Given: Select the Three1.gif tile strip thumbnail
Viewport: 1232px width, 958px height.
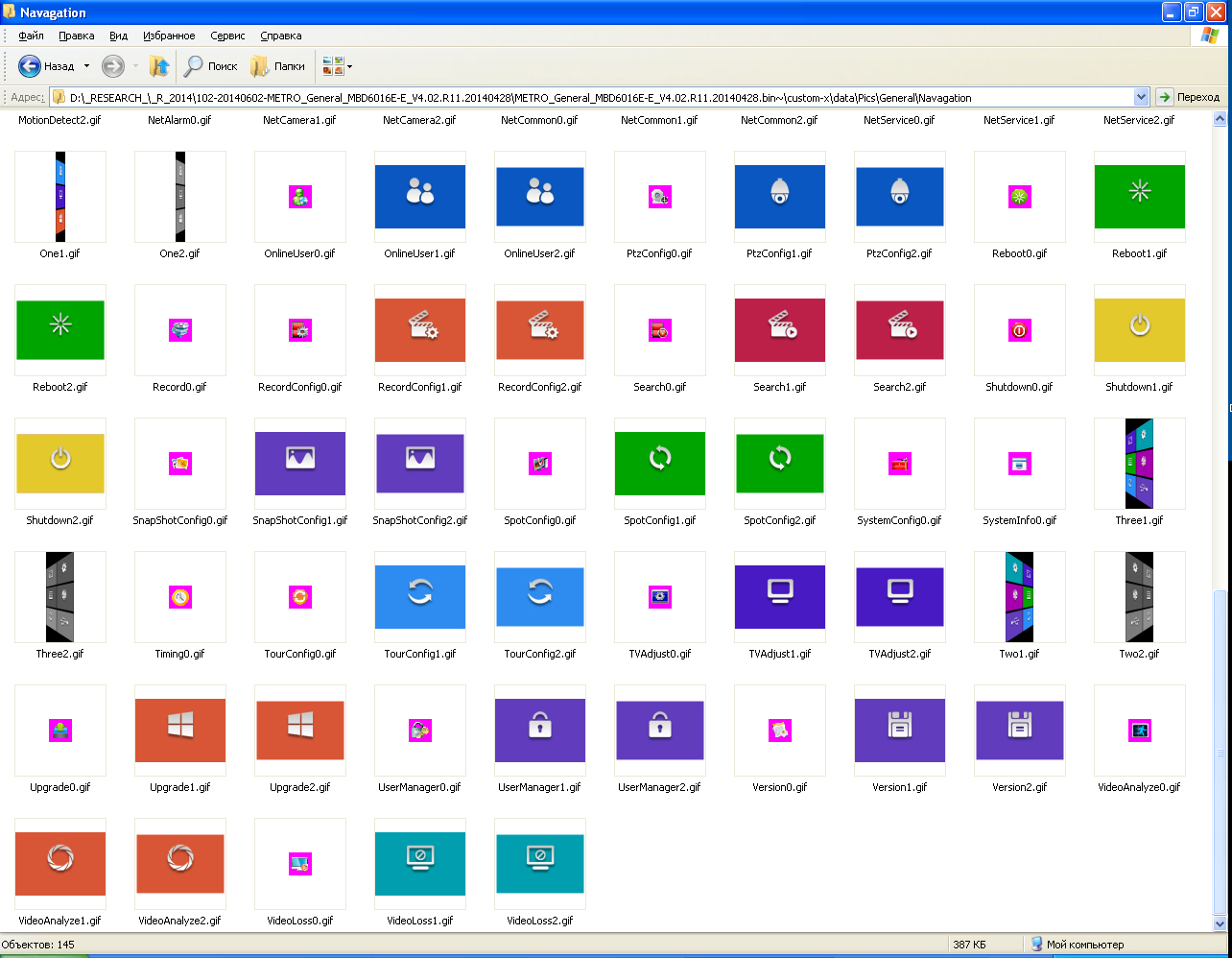Looking at the screenshot, I should [x=1139, y=464].
